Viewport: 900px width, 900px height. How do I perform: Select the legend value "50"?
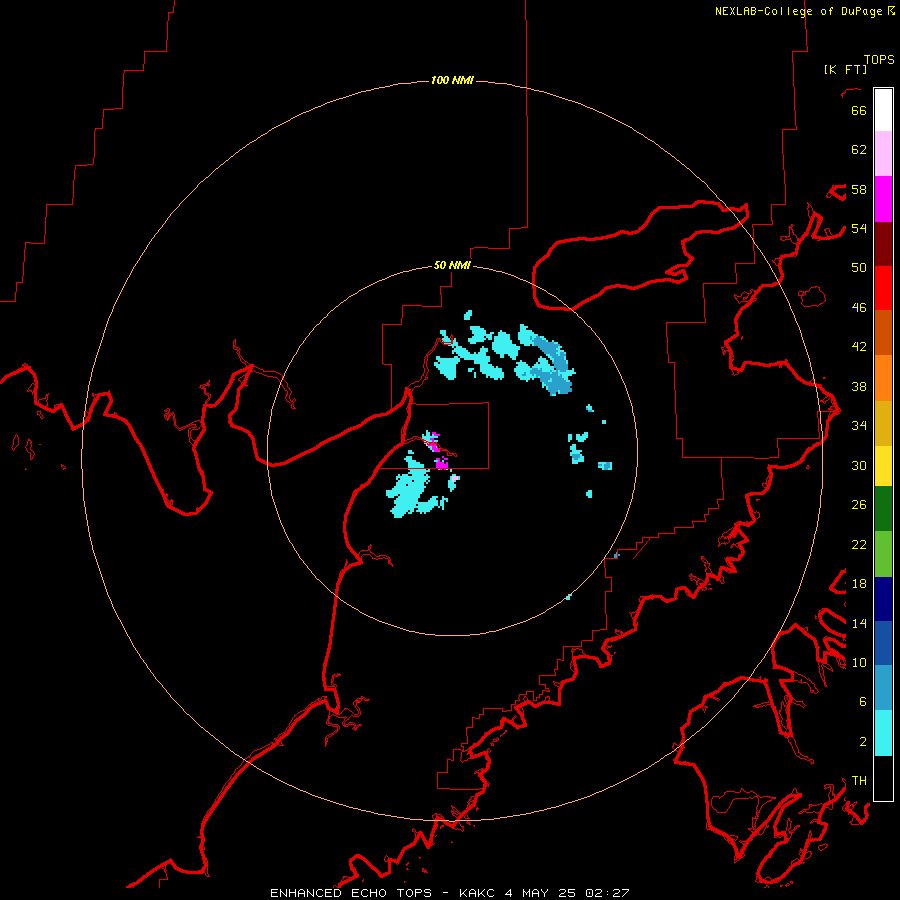pos(859,267)
